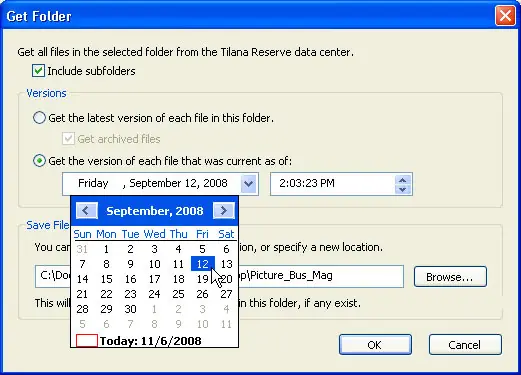Click the Cancel button
The image size is (521, 375).
pos(465,345)
